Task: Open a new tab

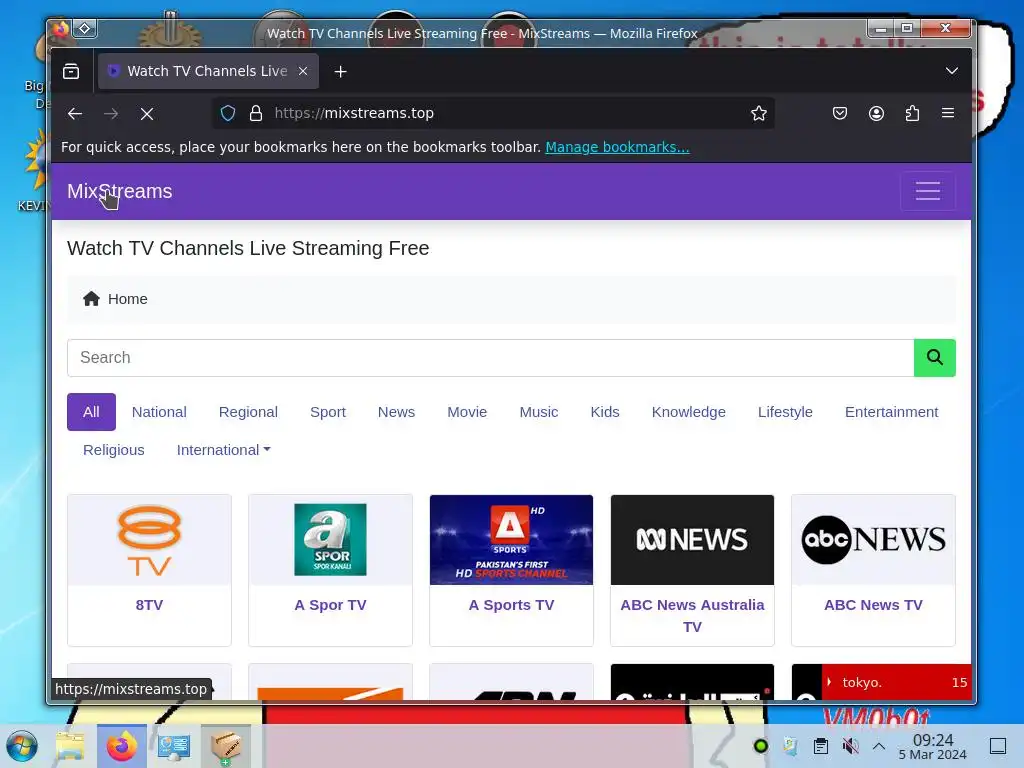Action: (x=340, y=71)
